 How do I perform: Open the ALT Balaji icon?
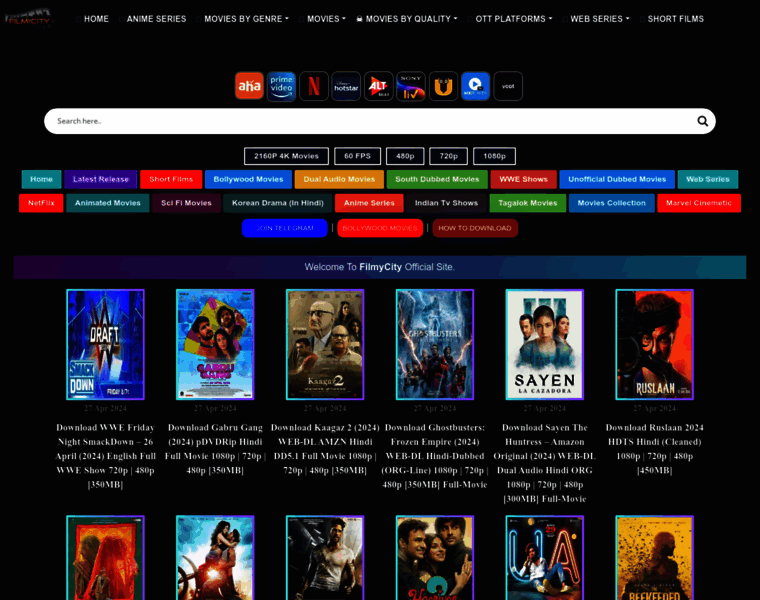click(x=379, y=86)
